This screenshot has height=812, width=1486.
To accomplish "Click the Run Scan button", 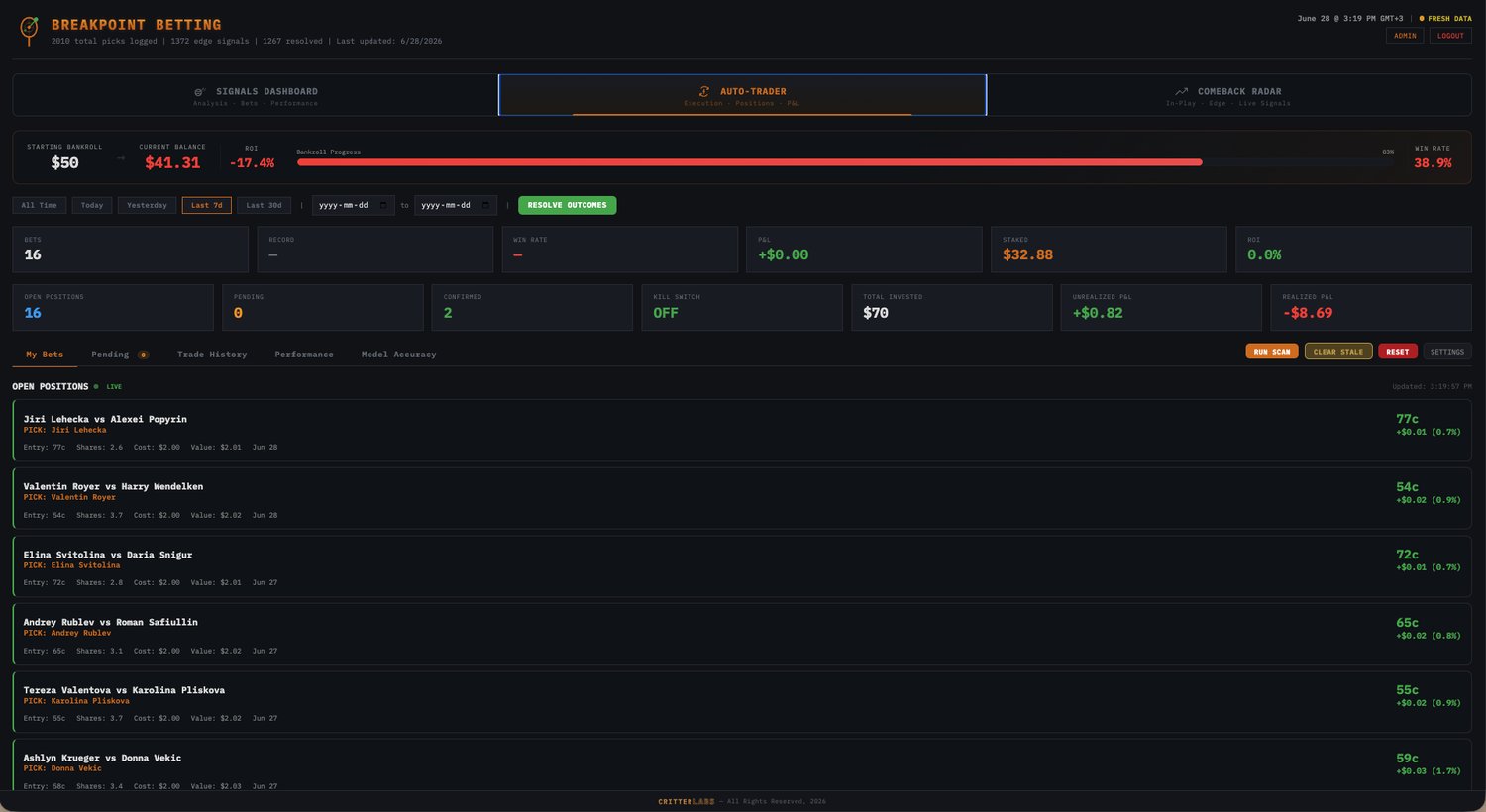I will click(1272, 352).
